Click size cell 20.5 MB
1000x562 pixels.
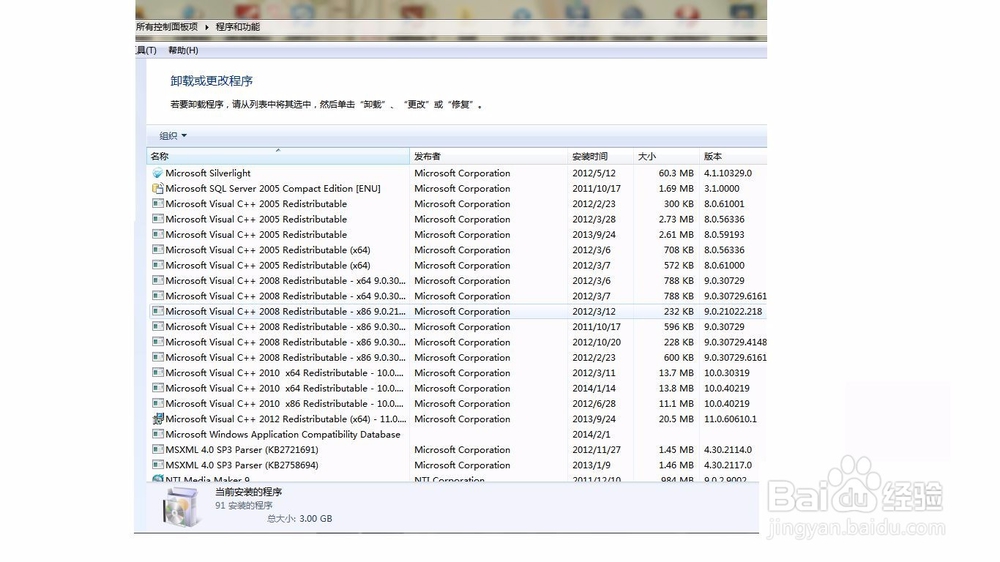[676, 419]
